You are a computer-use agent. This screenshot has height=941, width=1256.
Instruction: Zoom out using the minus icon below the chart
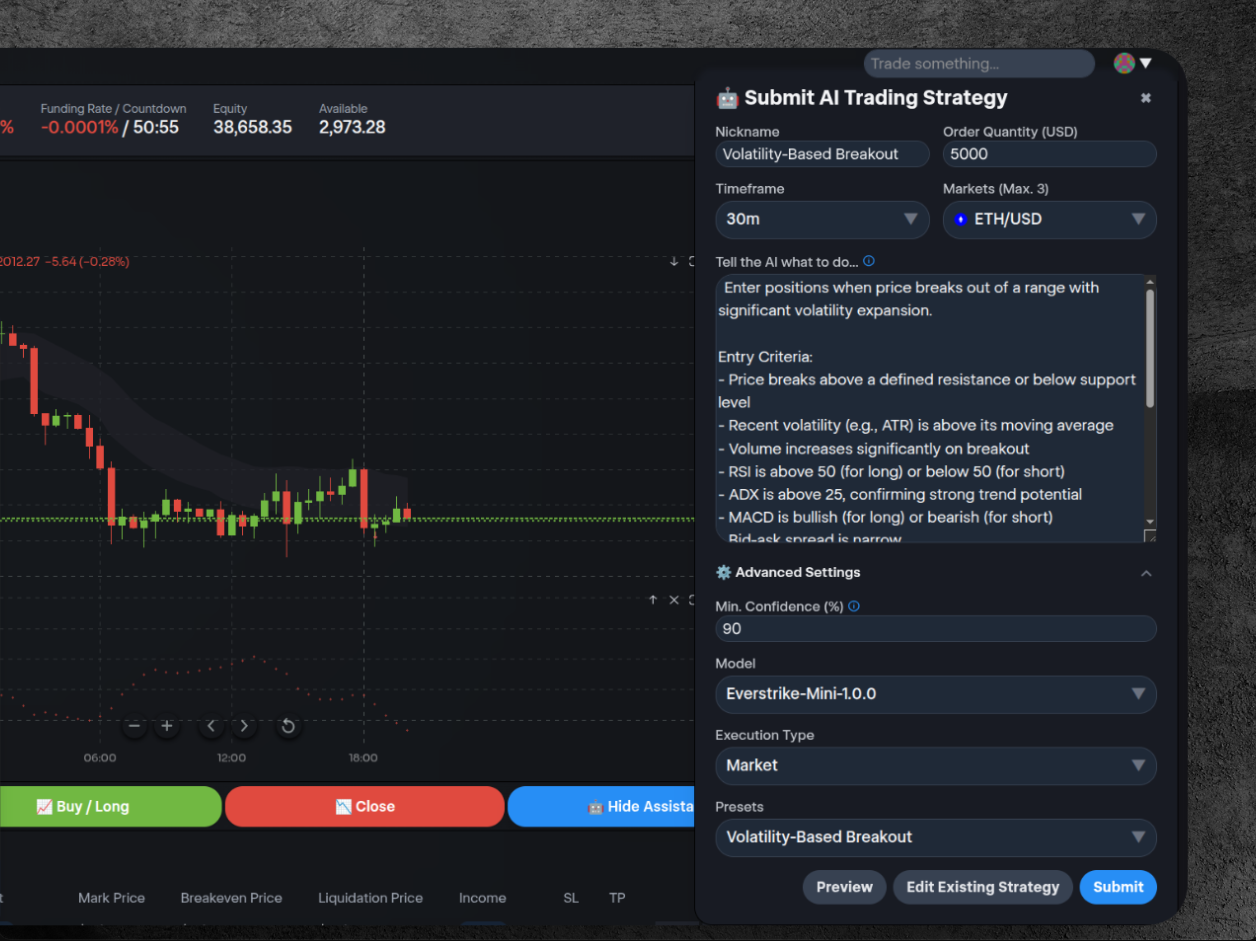pyautogui.click(x=134, y=726)
